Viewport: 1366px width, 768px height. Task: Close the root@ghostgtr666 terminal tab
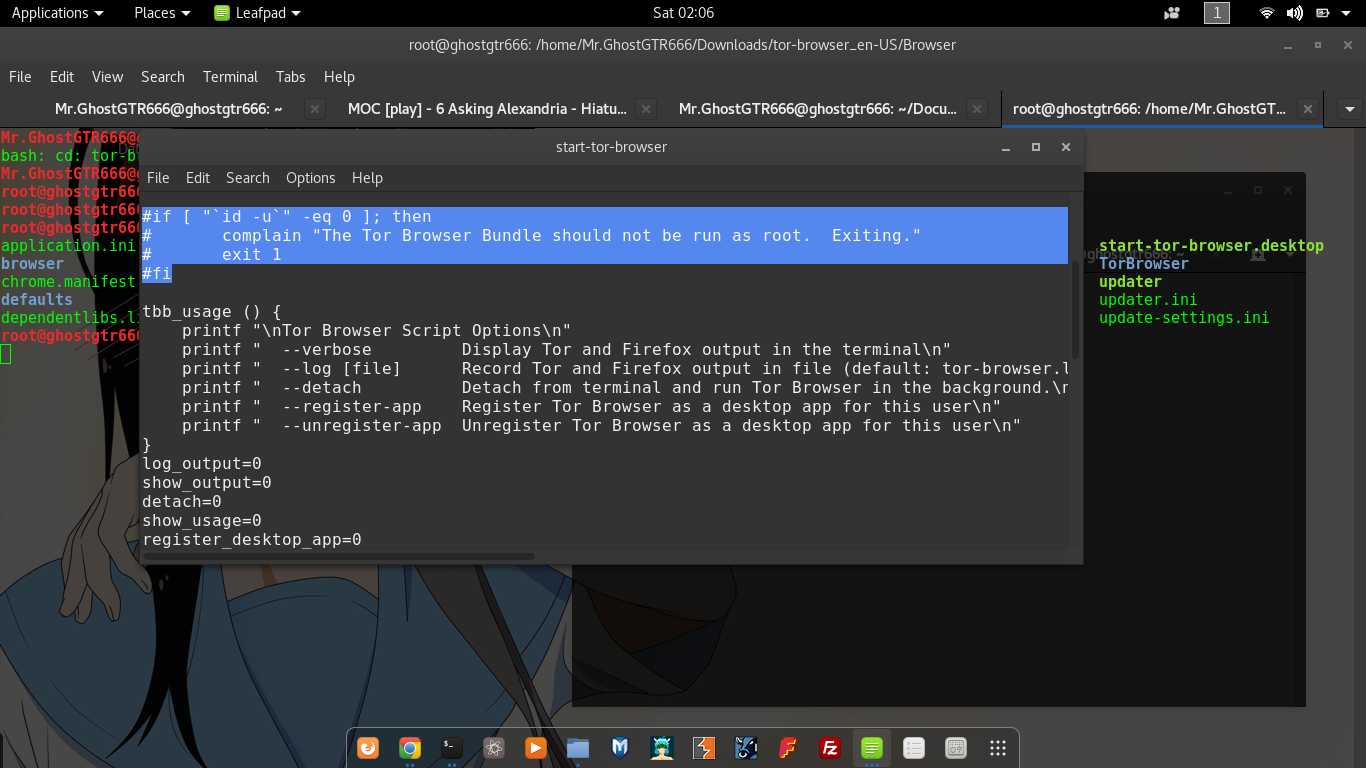1306,109
